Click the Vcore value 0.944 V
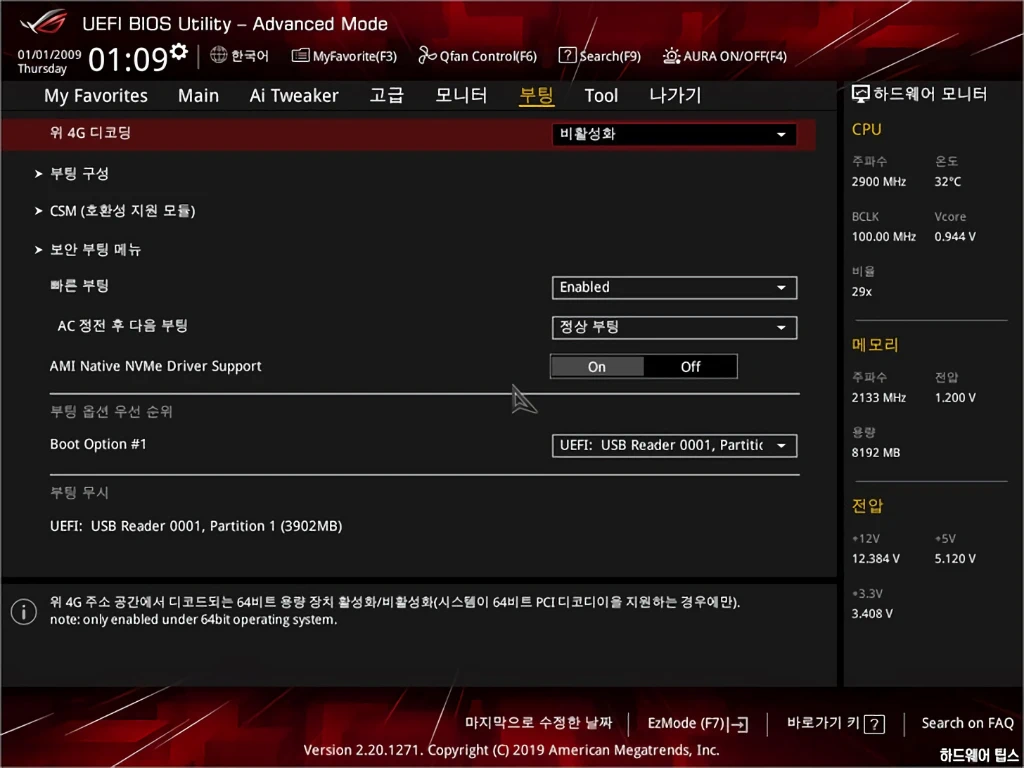Viewport: 1024px width, 768px height. click(955, 237)
